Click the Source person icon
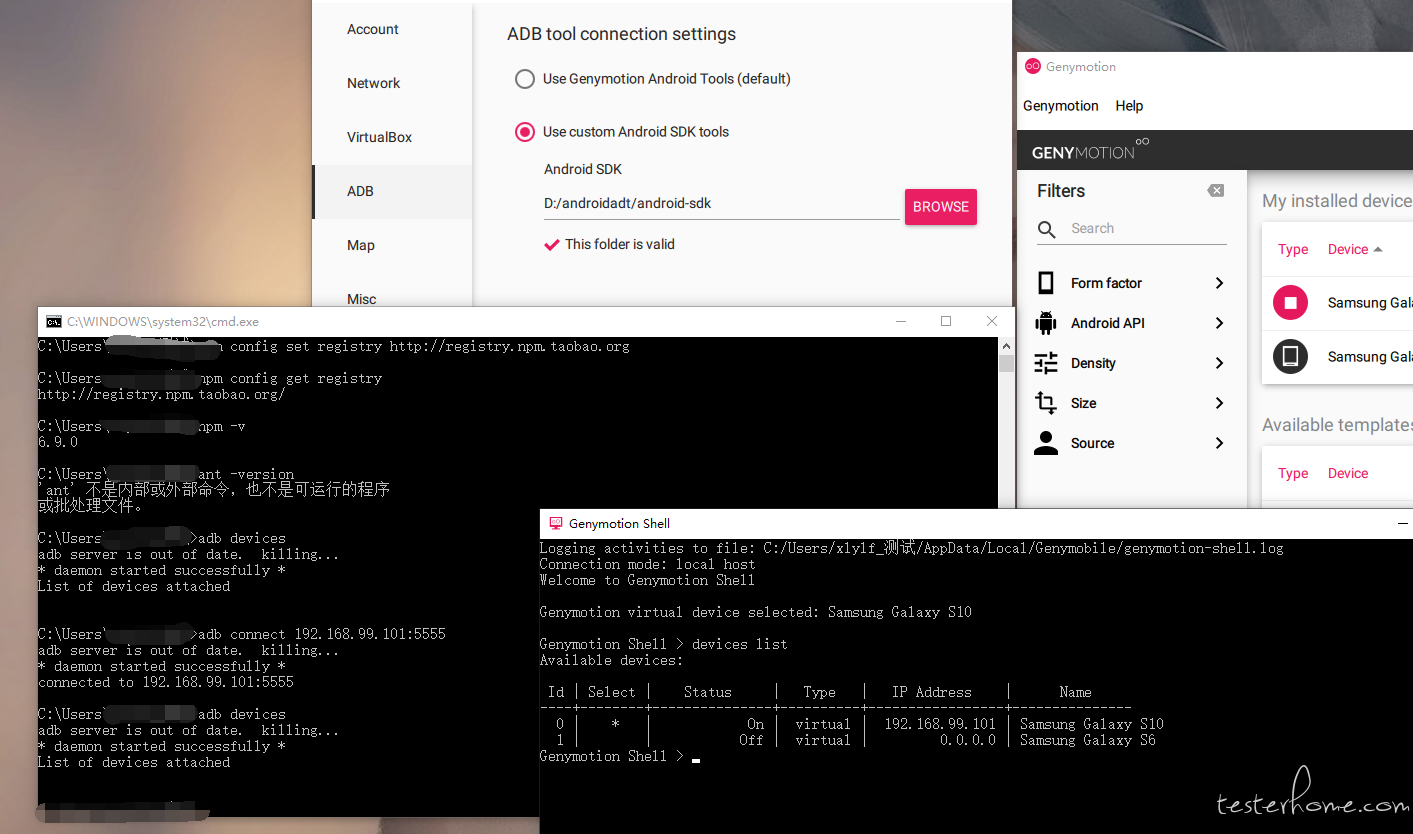The width and height of the screenshot is (1413, 834). [x=1046, y=443]
